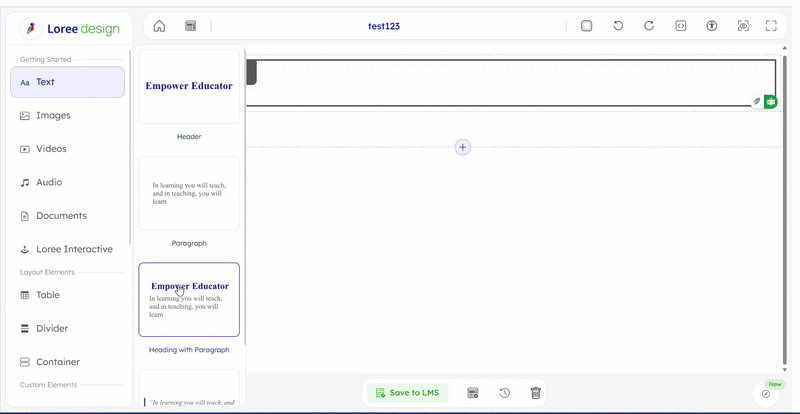Select the Table layout element
Screen dimensions: 800x414
pos(67,295)
